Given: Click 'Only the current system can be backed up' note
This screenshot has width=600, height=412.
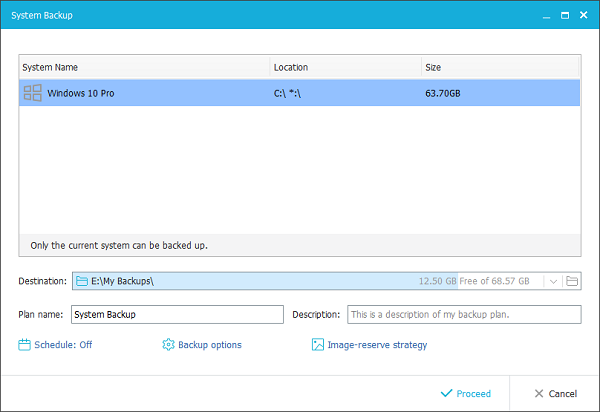Looking at the screenshot, I should 119,245.
